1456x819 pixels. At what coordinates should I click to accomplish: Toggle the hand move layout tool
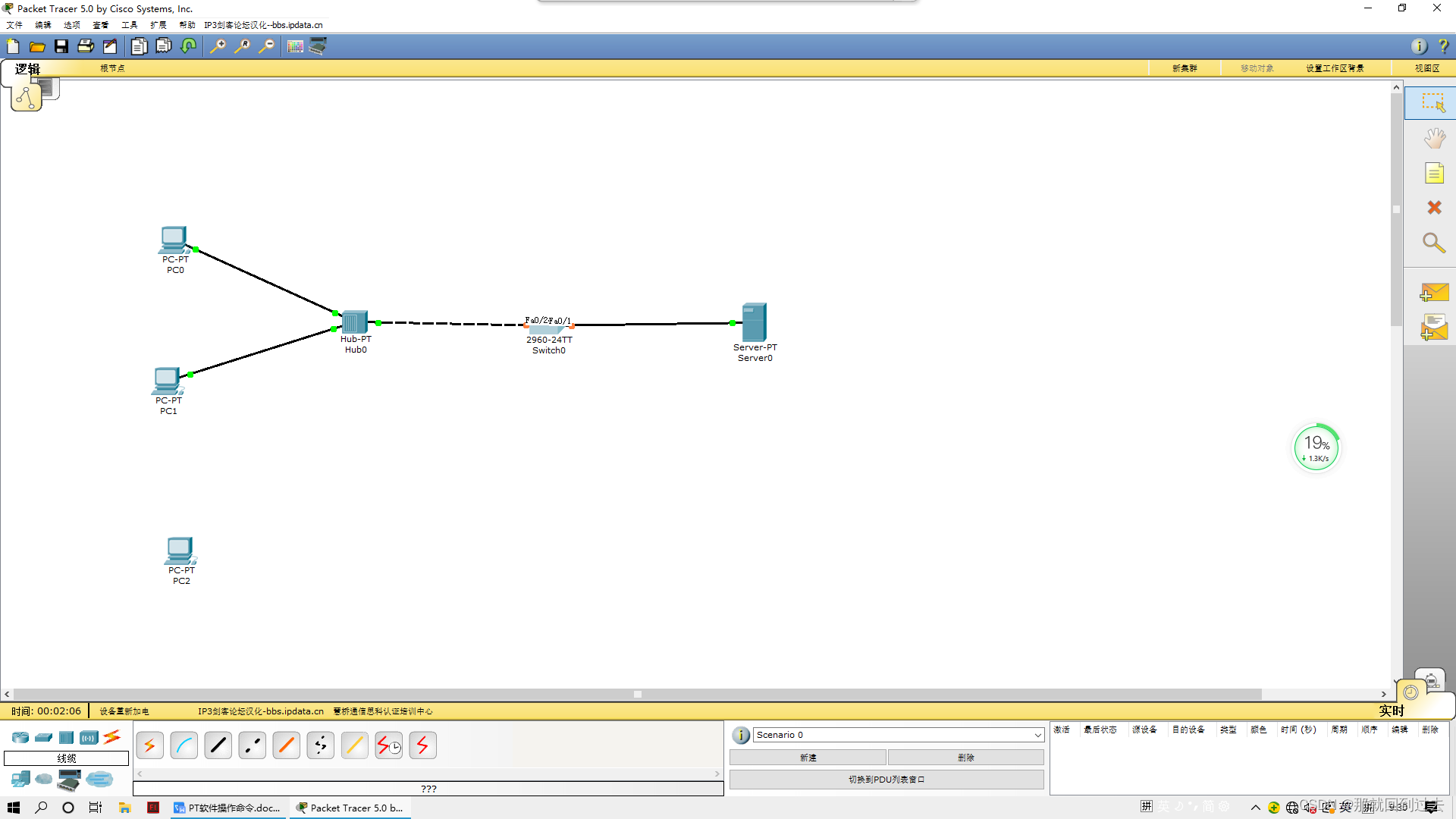pos(1433,139)
